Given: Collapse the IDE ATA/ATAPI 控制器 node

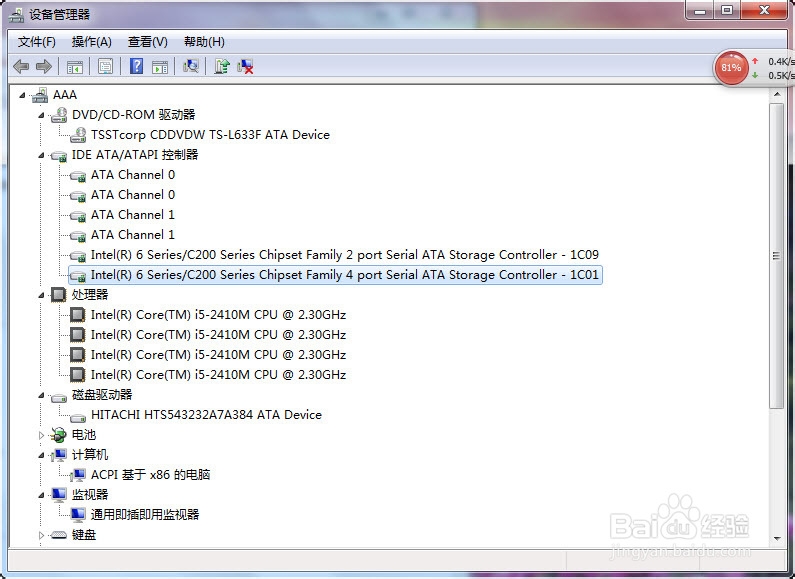Looking at the screenshot, I should (x=42, y=155).
